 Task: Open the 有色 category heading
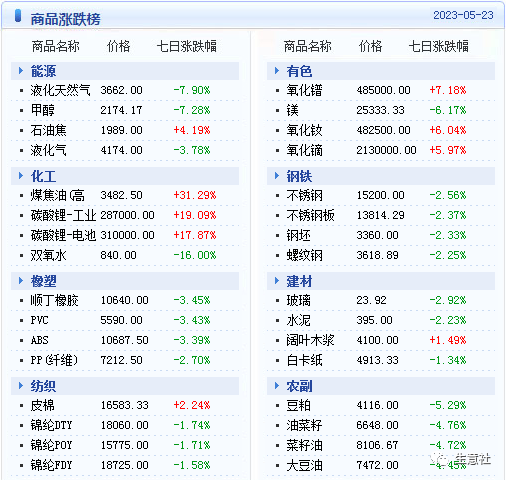tap(299, 71)
